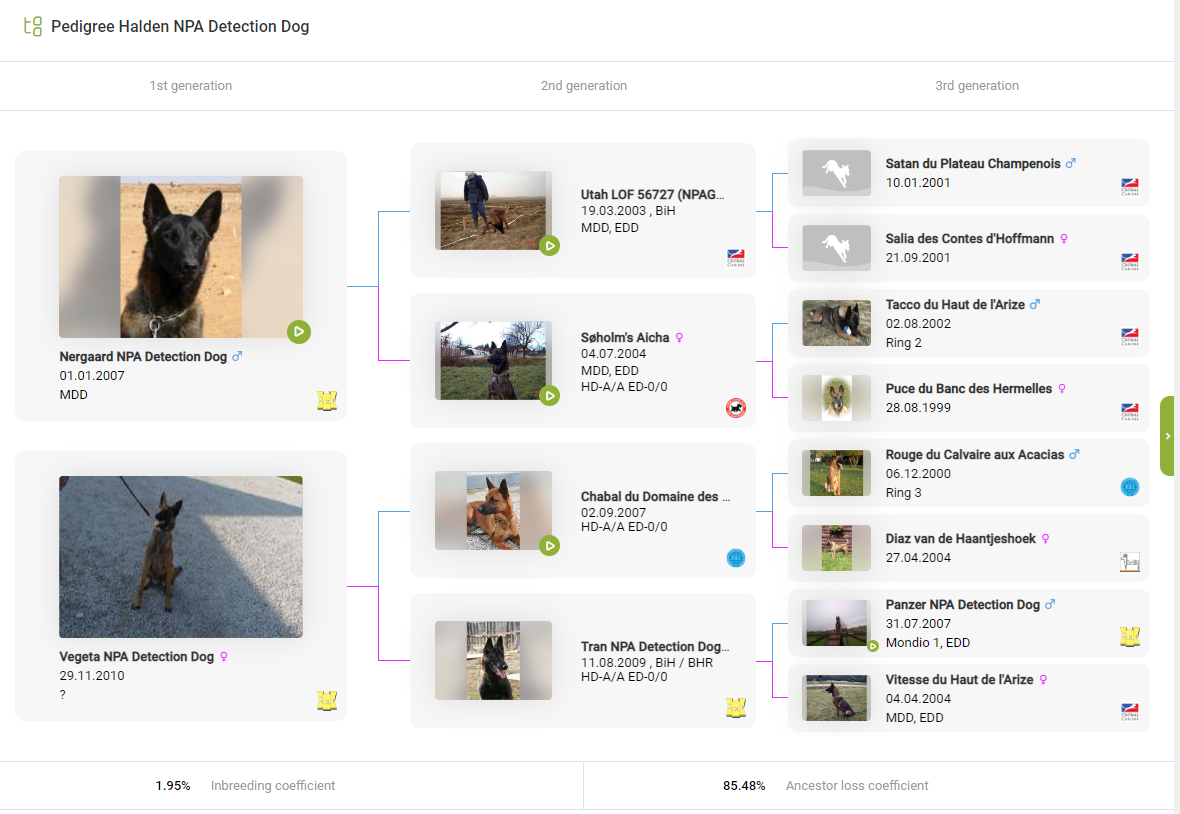Click the pedigree tree logo icon
The width and height of the screenshot is (1180, 814).
pyautogui.click(x=33, y=27)
